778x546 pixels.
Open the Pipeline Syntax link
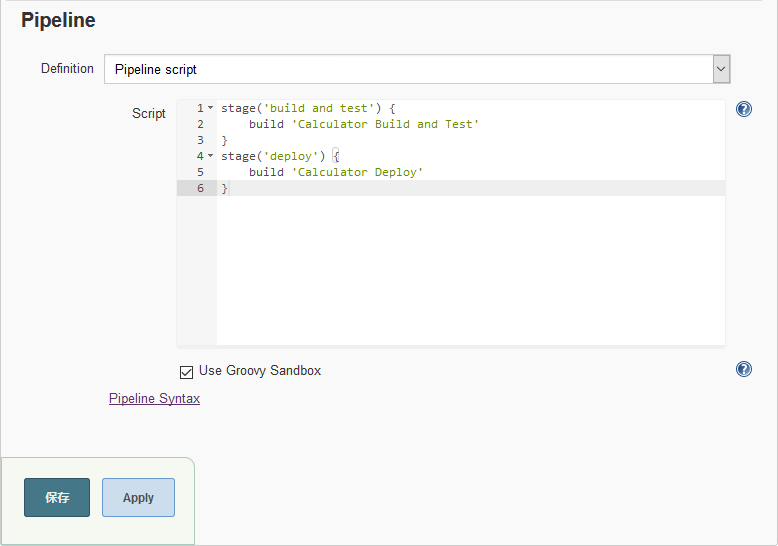click(x=154, y=399)
